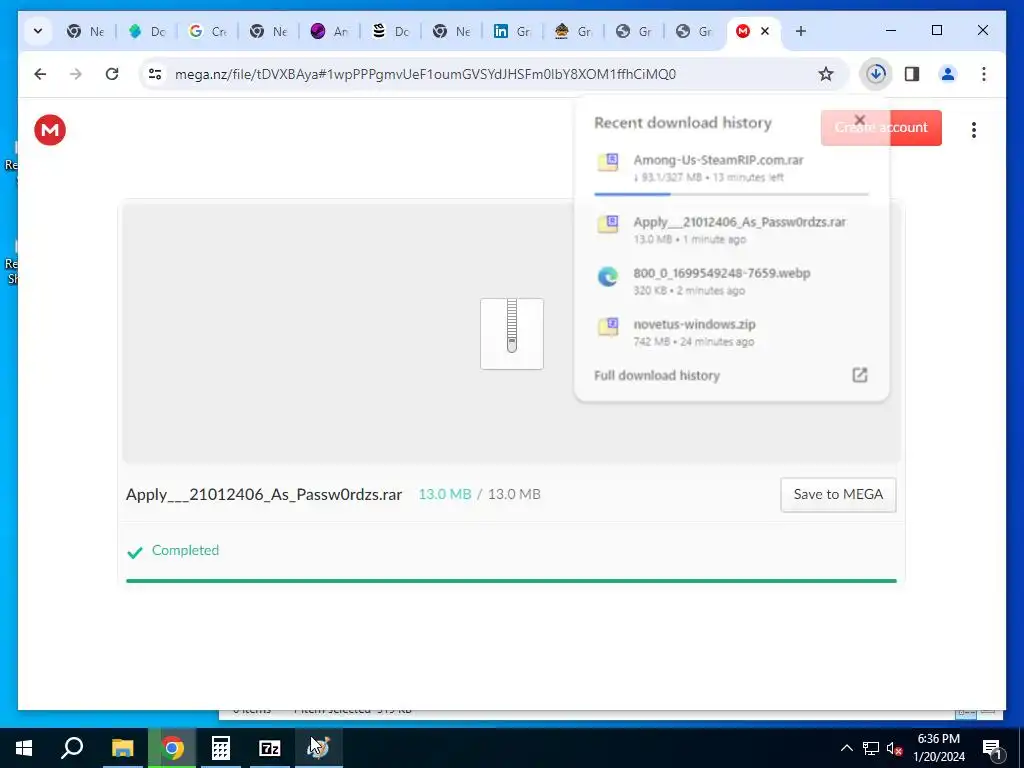This screenshot has height=768, width=1024.
Task: Open Windows taskbar search
Action: click(x=72, y=748)
